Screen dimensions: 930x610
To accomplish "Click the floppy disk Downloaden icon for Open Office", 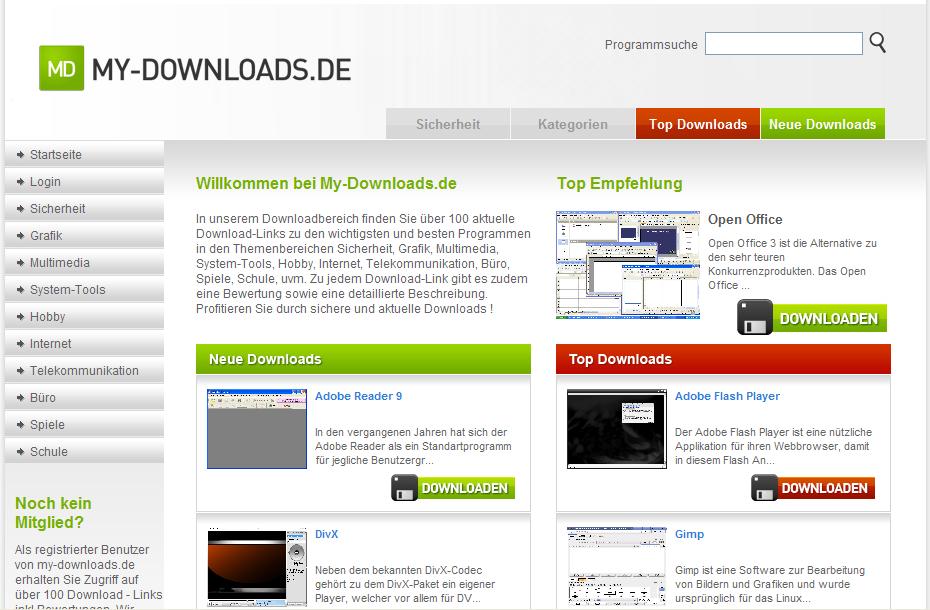I will (x=756, y=317).
